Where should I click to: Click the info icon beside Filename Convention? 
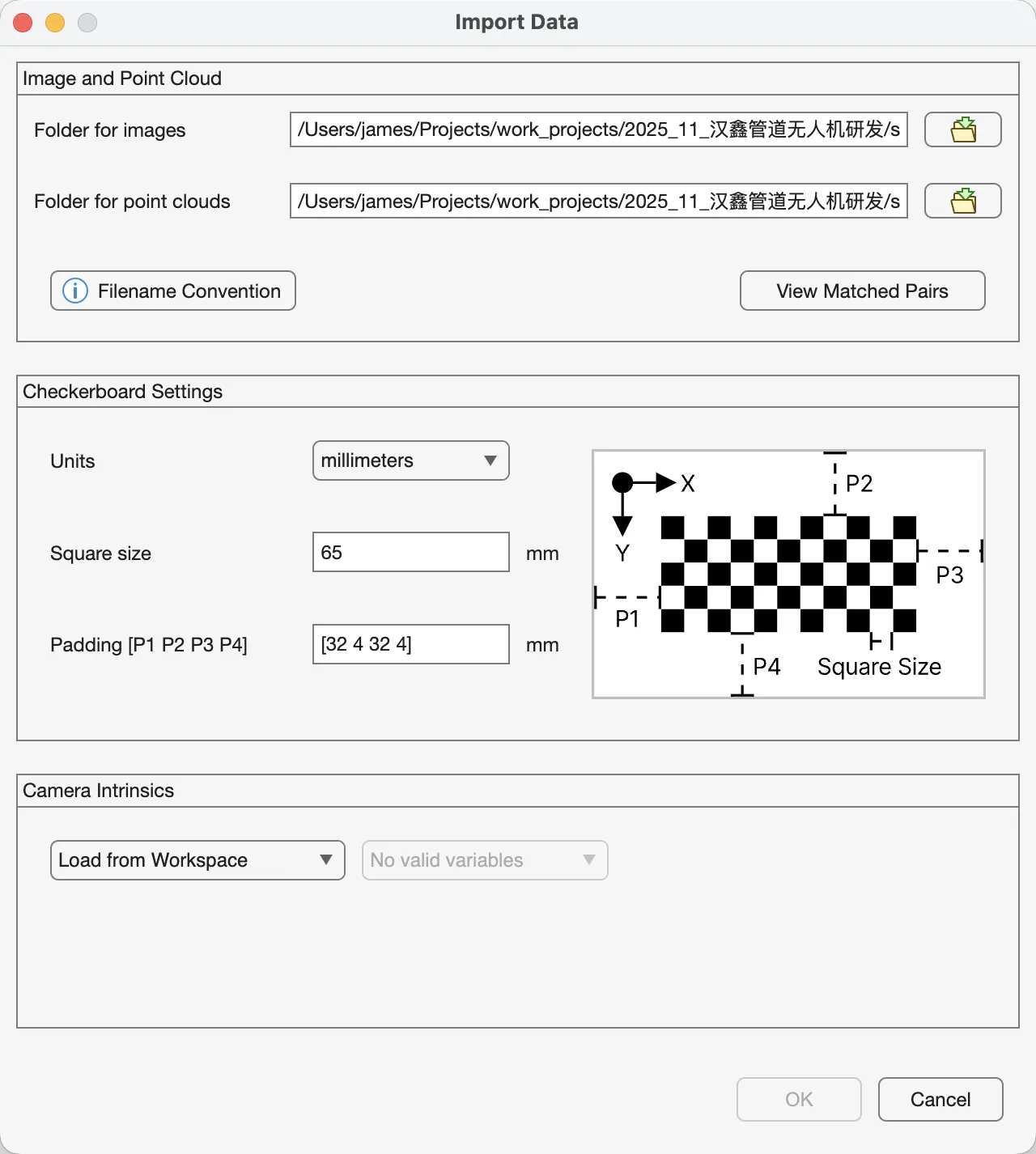[74, 291]
